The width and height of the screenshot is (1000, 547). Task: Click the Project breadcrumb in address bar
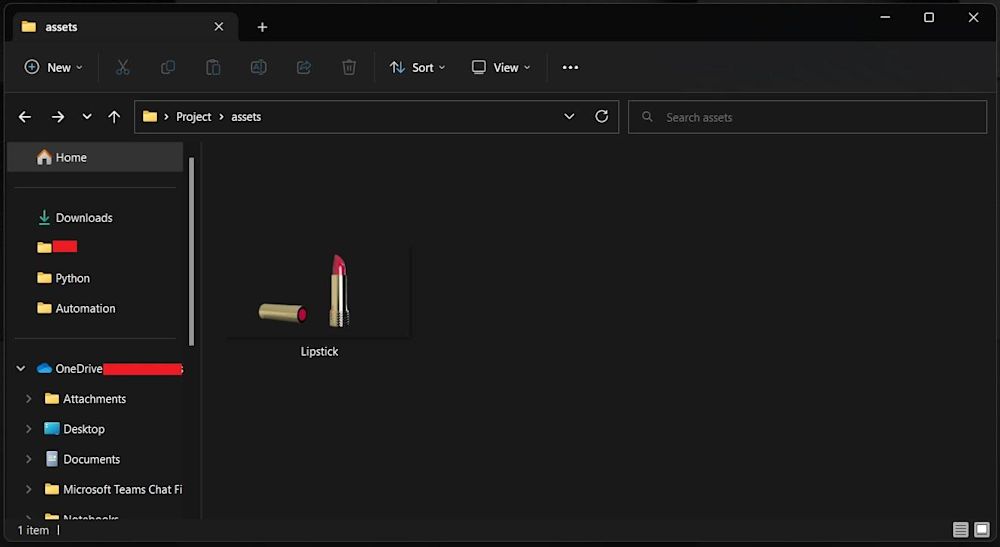(193, 117)
